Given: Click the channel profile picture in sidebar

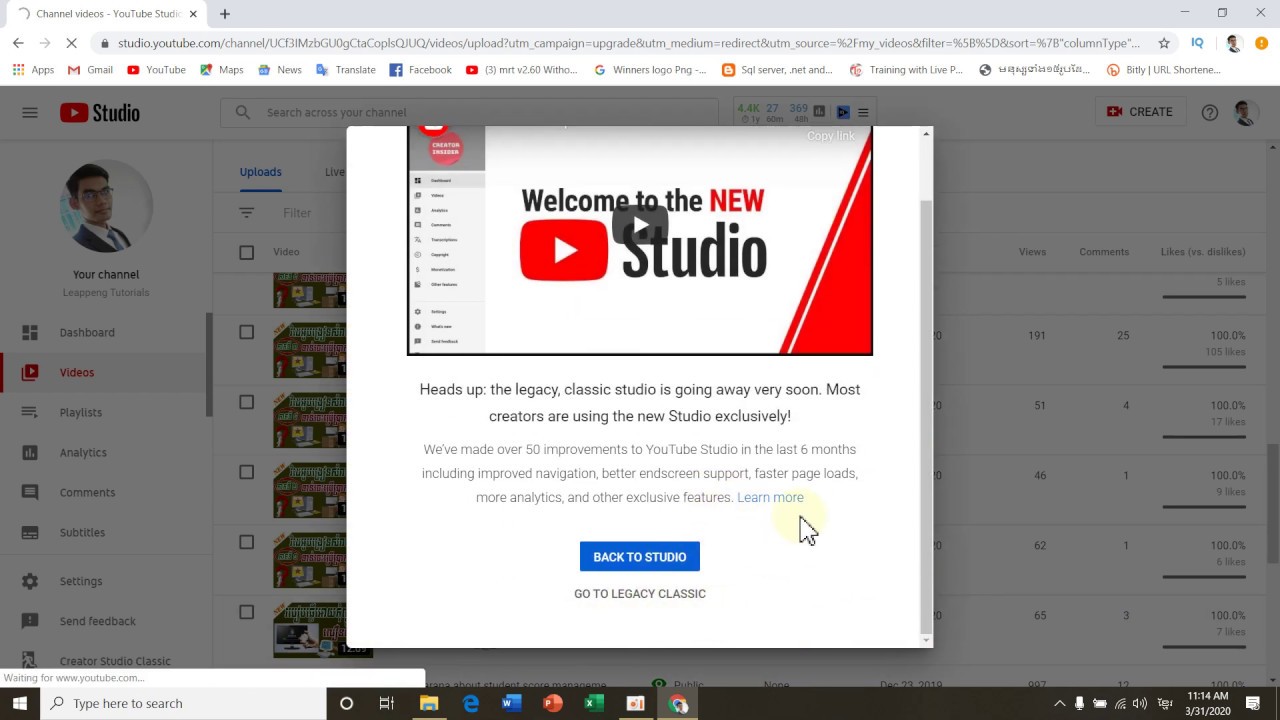Looking at the screenshot, I should click(106, 206).
